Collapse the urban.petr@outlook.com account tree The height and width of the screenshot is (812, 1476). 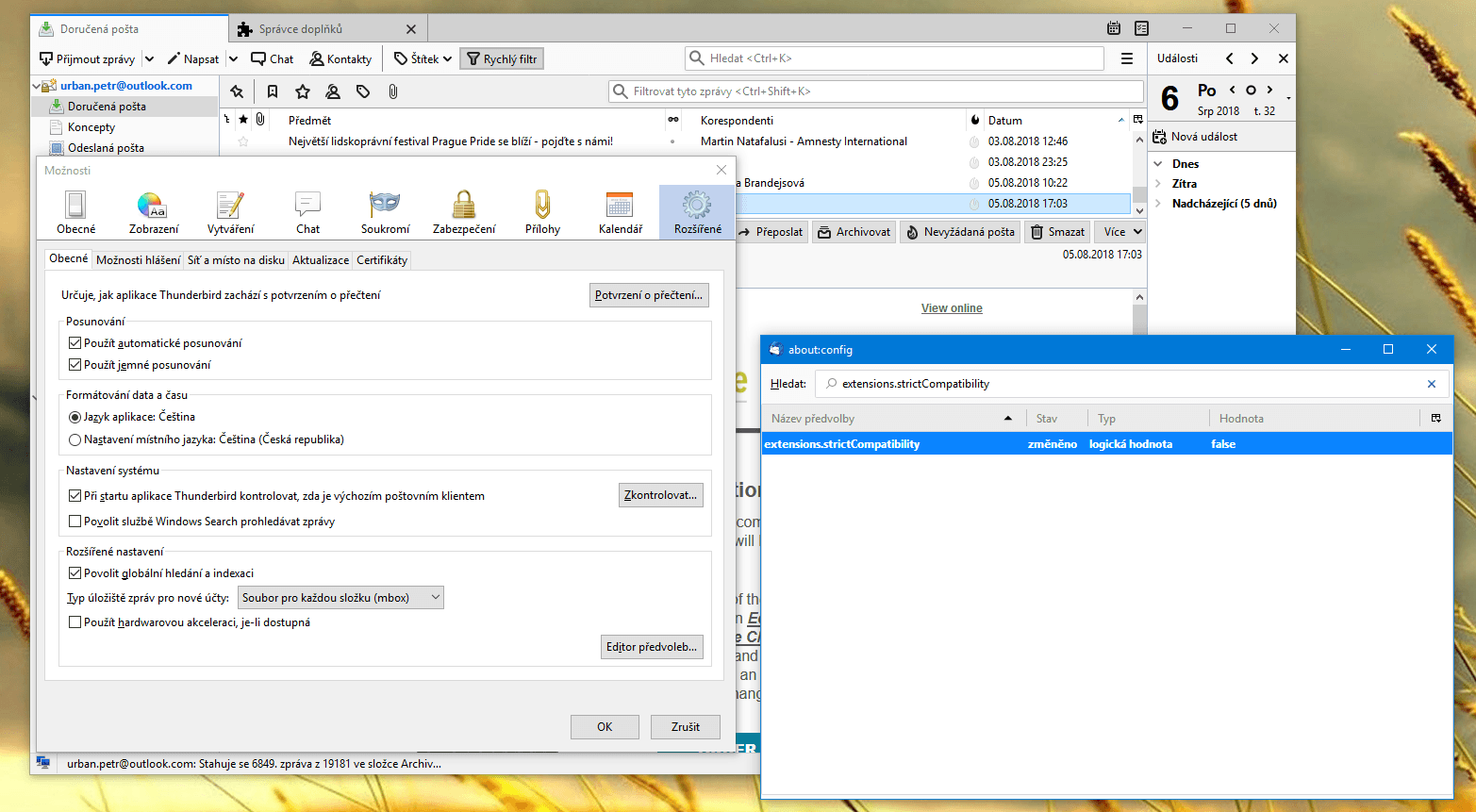coord(37,86)
